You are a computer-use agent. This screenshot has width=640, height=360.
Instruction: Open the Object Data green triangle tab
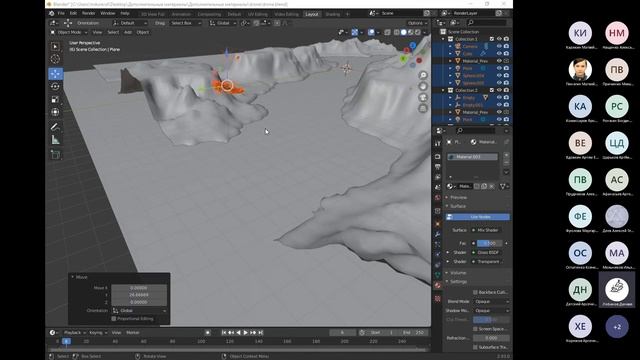click(438, 275)
